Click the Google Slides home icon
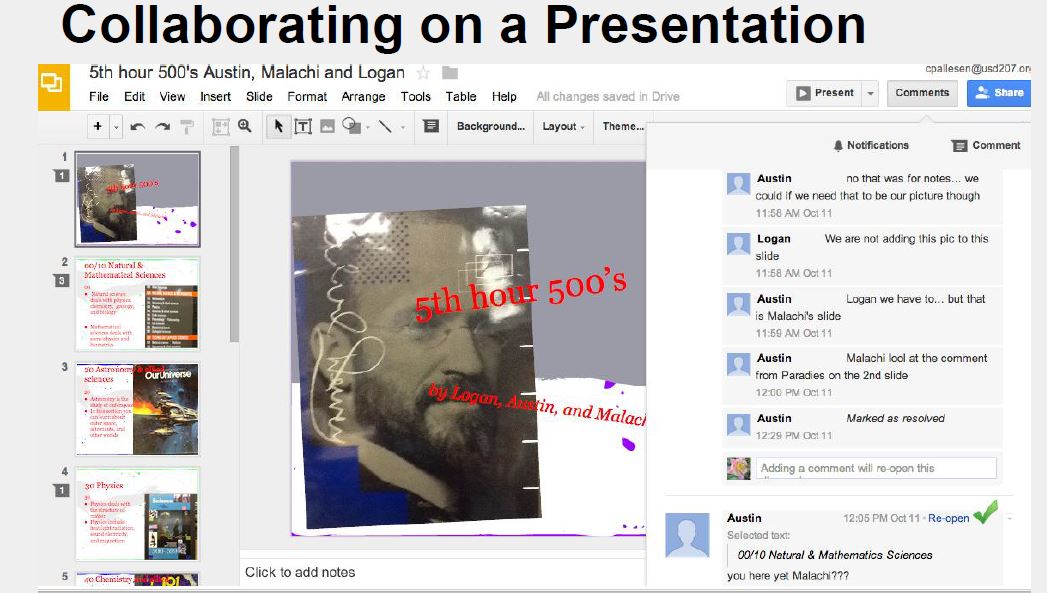Screen dimensions: 1047x593 coord(53,87)
